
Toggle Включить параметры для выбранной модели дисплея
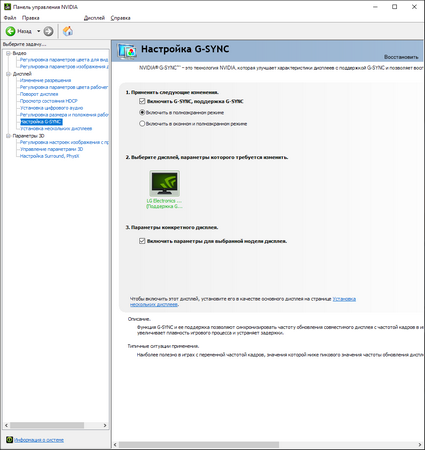tap(142, 241)
